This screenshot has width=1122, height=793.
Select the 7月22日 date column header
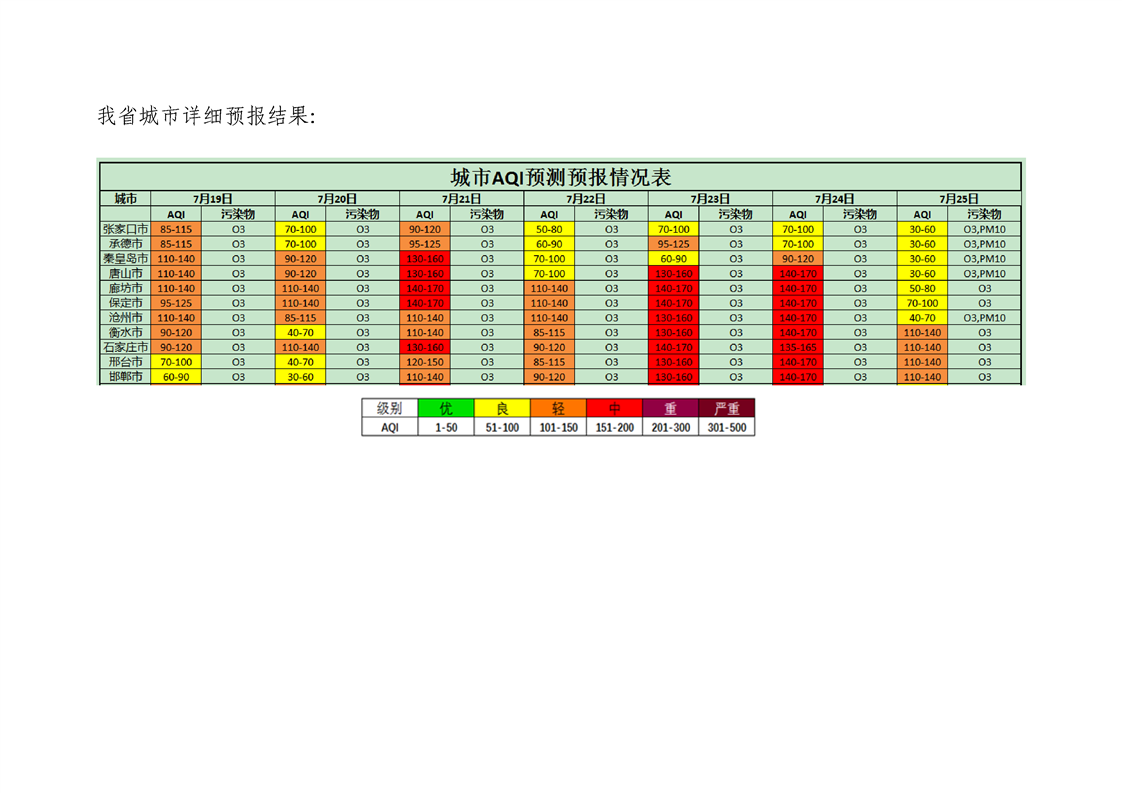585,199
